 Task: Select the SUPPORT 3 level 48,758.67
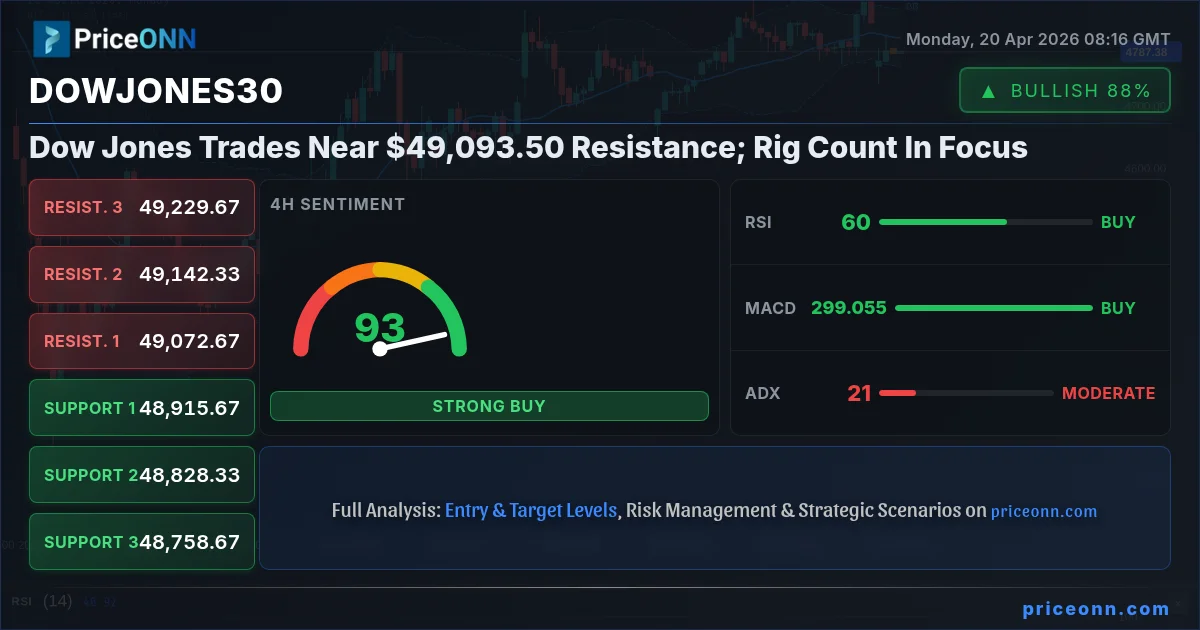pyautogui.click(x=142, y=542)
